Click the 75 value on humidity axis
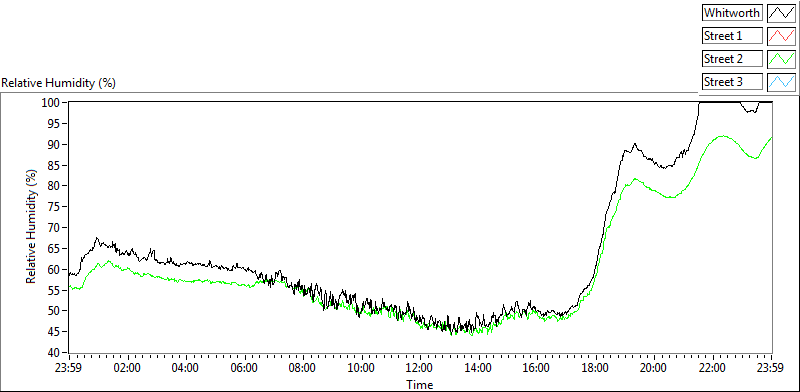 pos(55,207)
